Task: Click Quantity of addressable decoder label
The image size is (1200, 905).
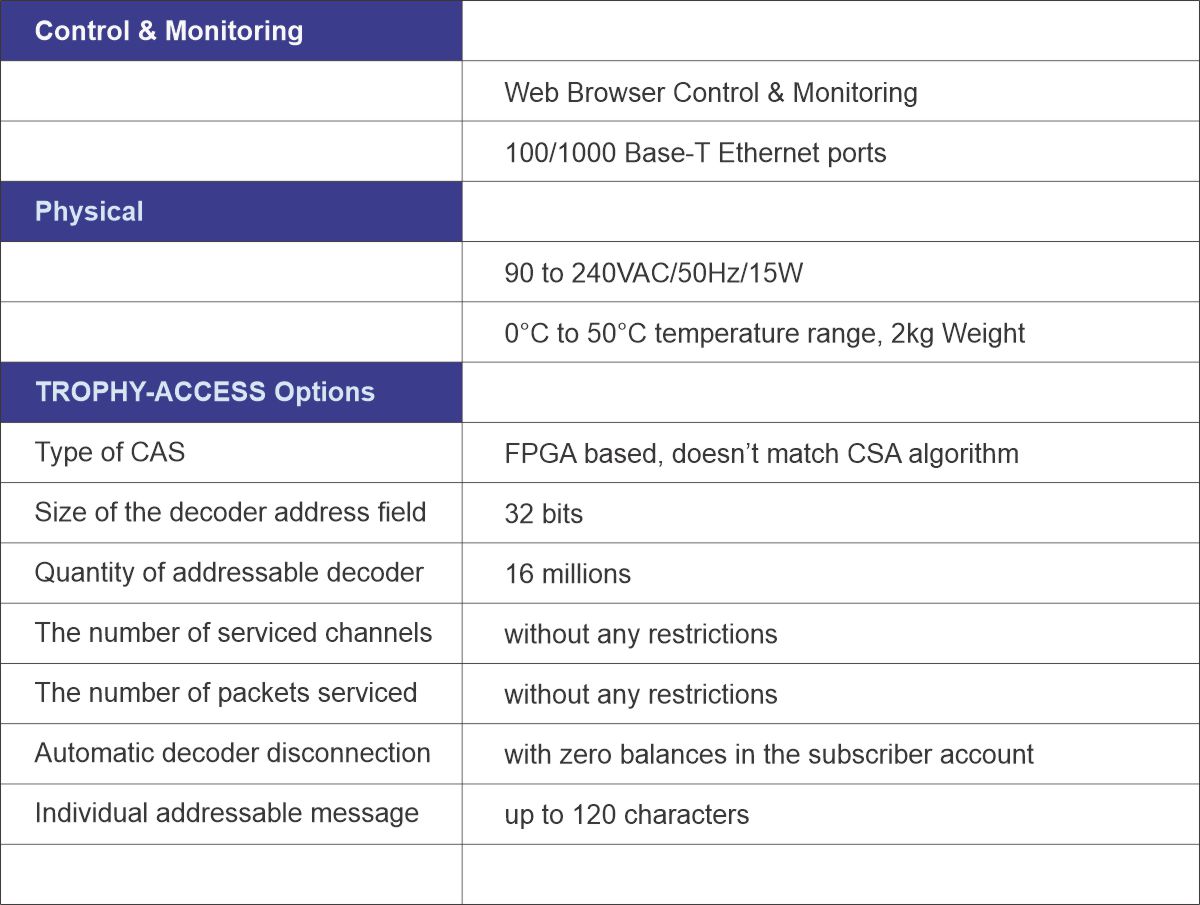Action: point(229,573)
